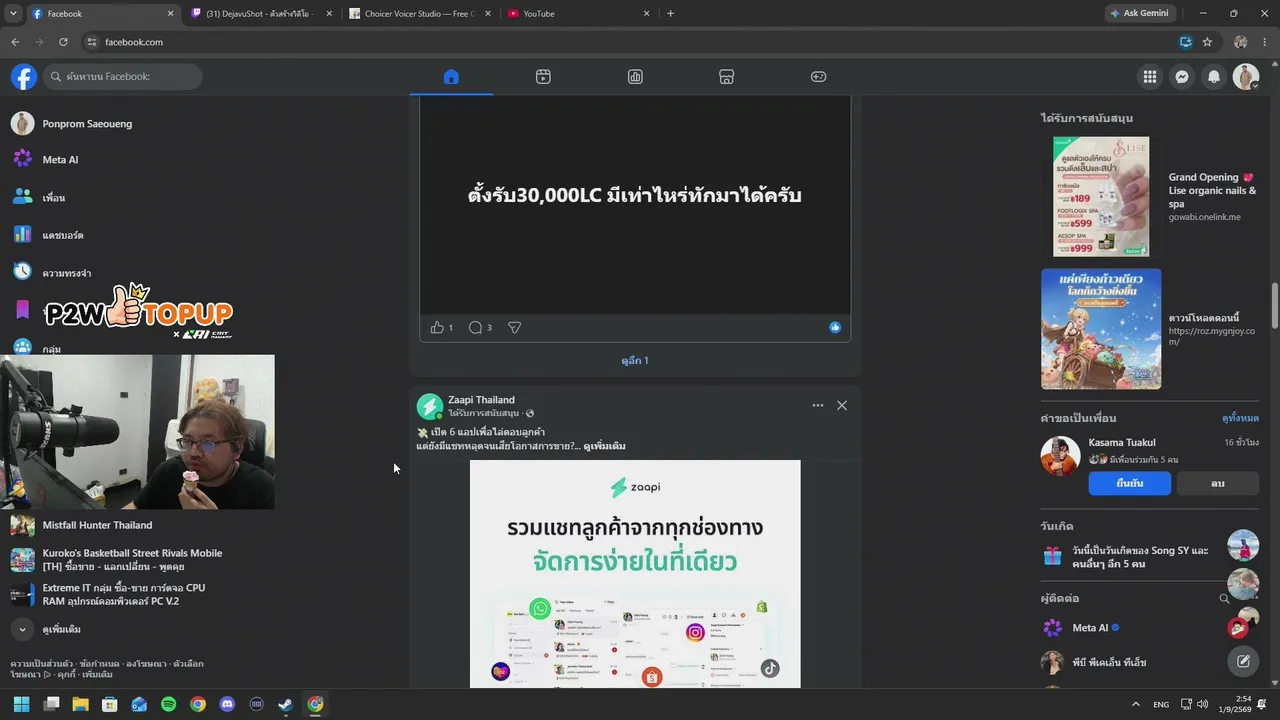1280x720 pixels.
Task: Click the Facebook logo
Action: (24, 77)
